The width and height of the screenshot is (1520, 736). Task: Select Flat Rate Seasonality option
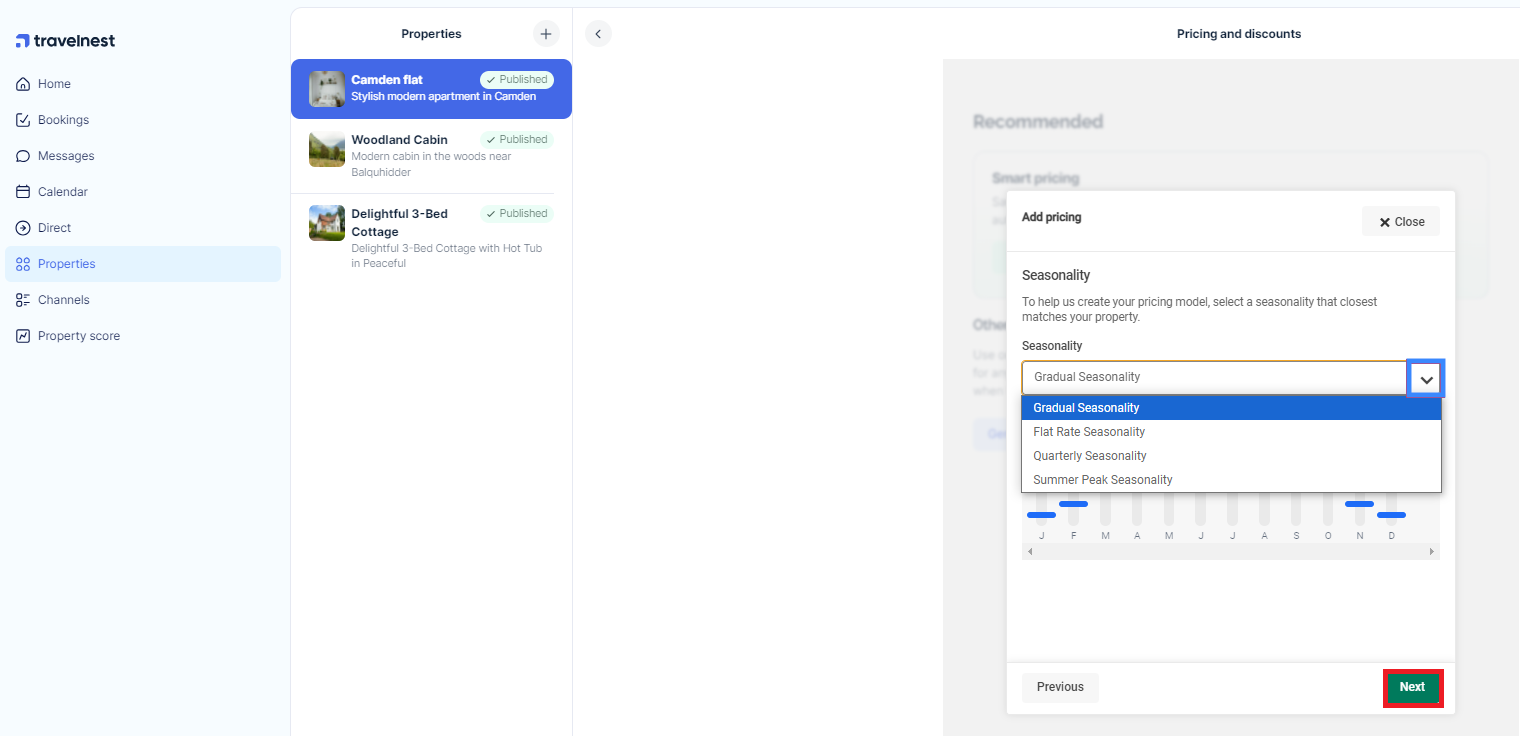[1089, 432]
